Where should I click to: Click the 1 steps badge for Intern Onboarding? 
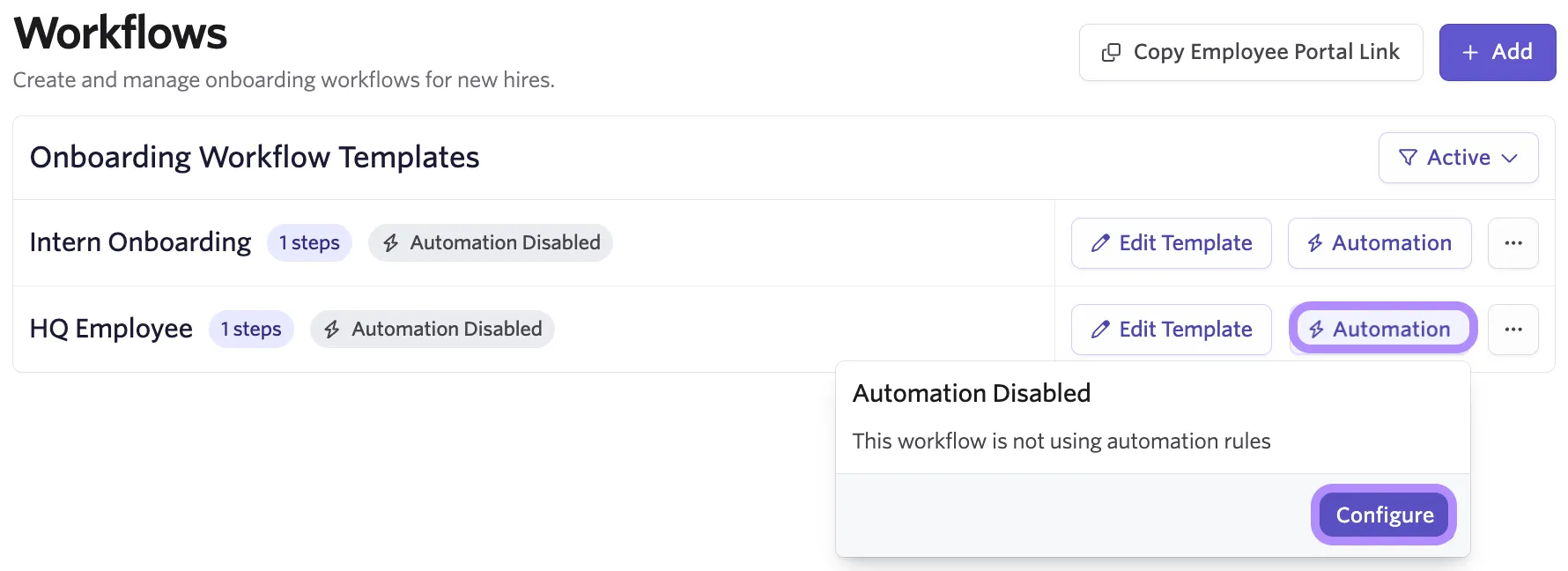[309, 242]
